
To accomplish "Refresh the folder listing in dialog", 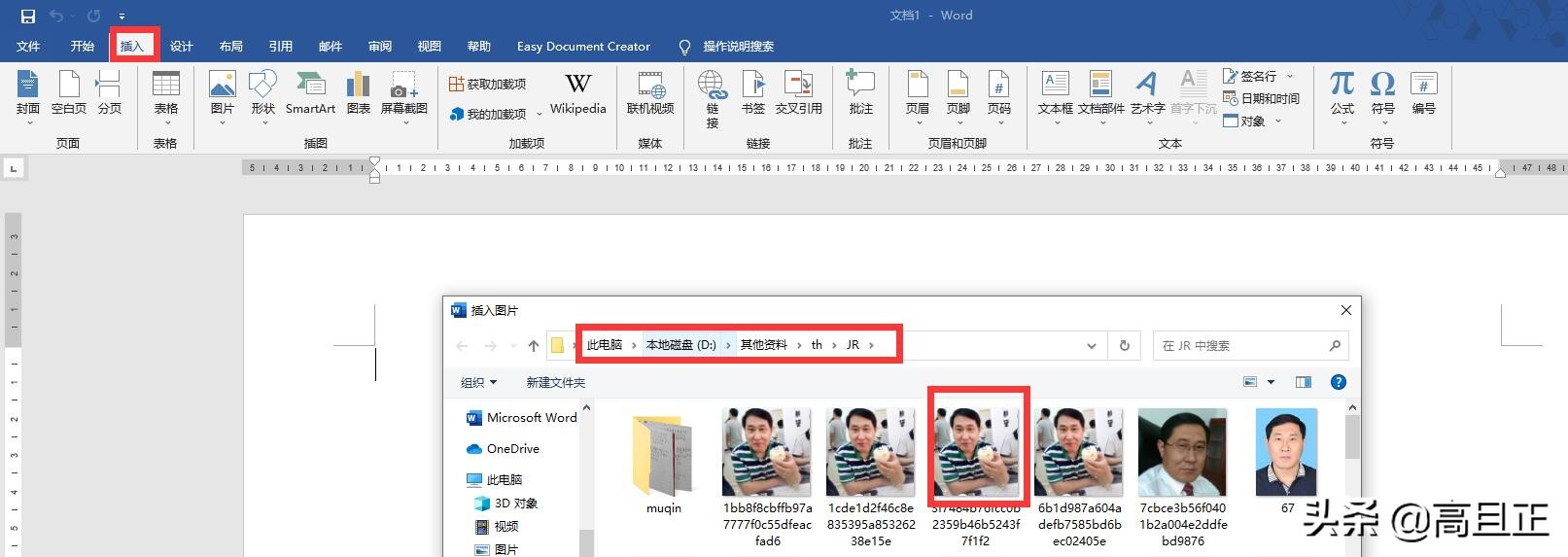I will pyautogui.click(x=1125, y=345).
